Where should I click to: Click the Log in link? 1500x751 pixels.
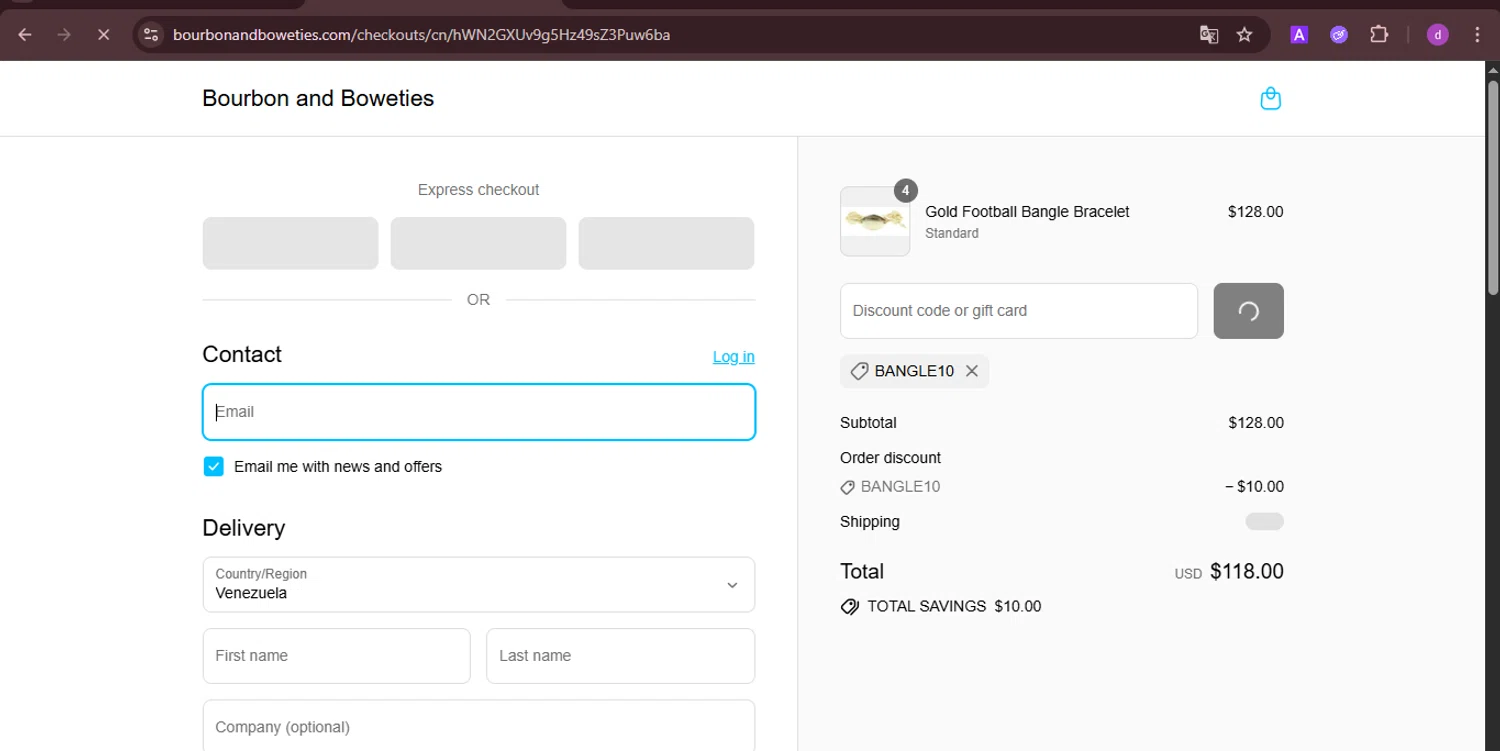[733, 357]
